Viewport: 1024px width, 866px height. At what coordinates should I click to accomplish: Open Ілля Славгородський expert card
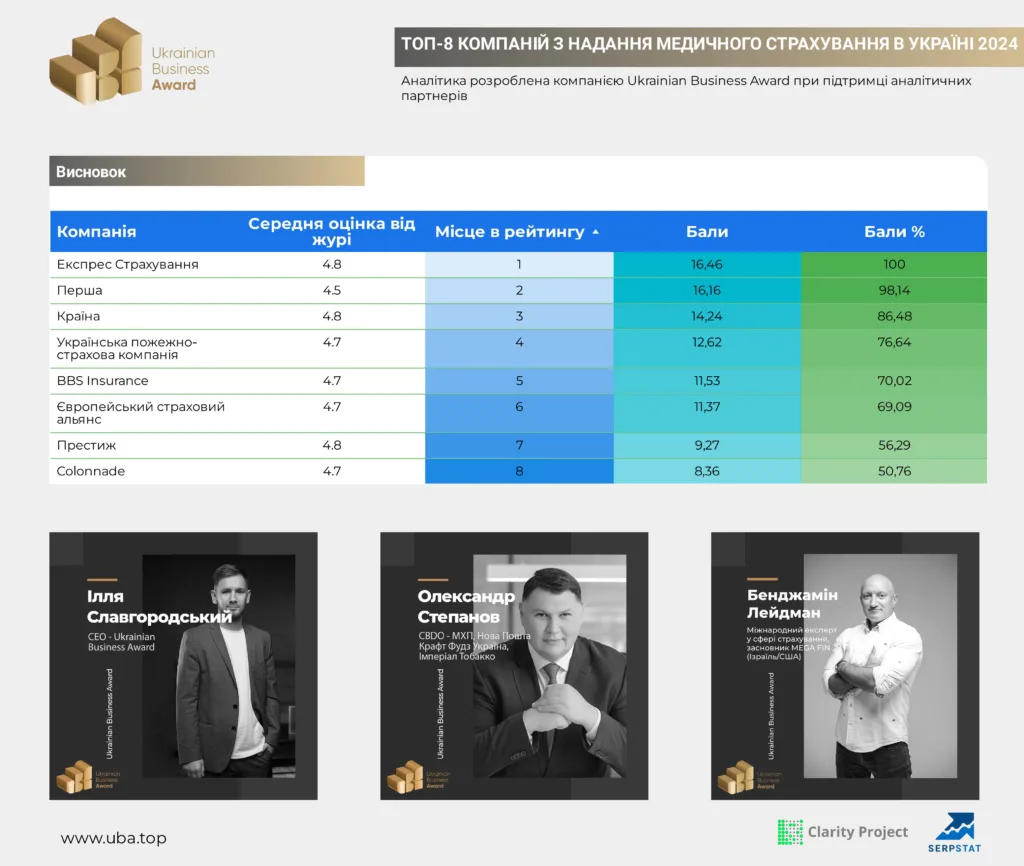[x=184, y=666]
